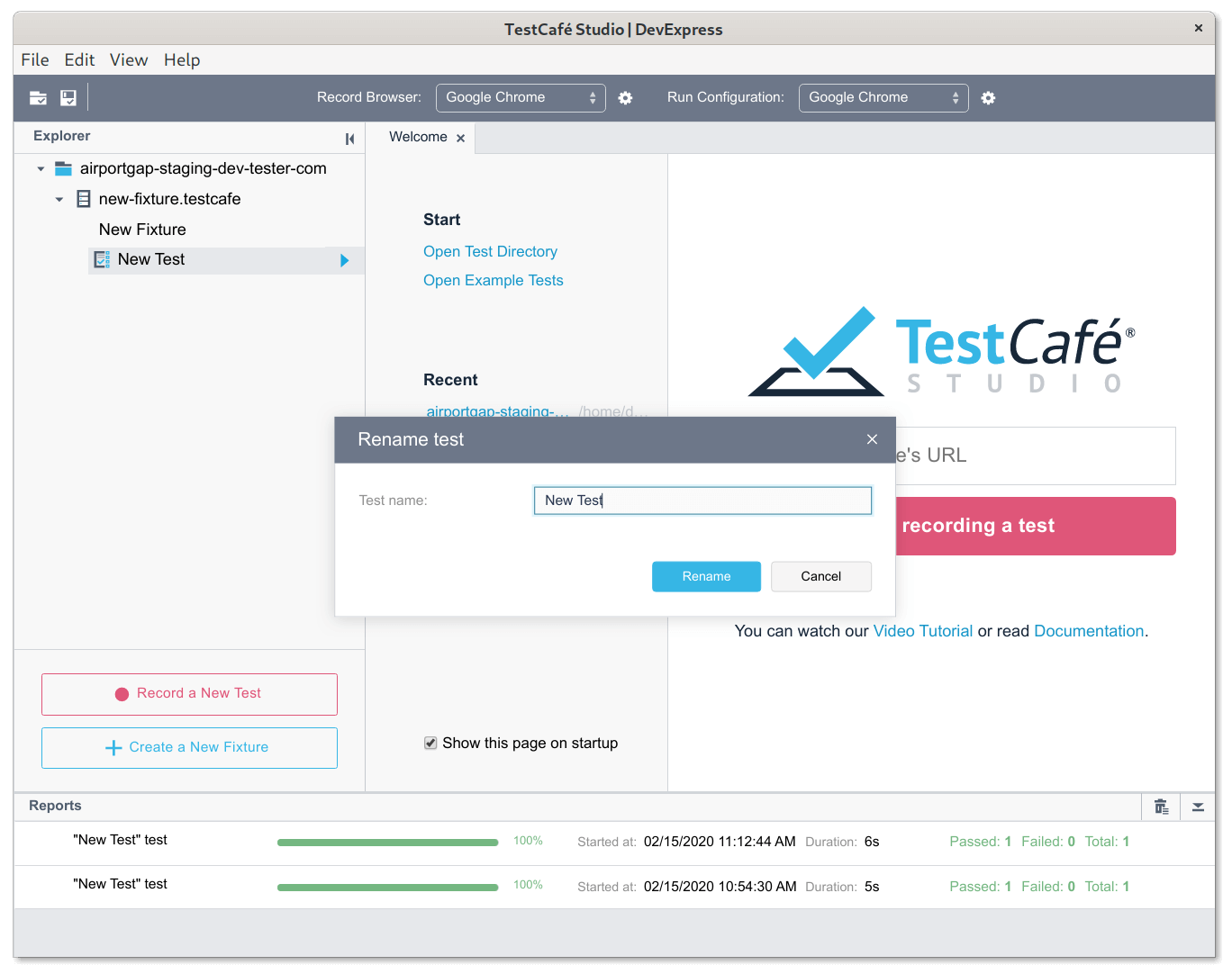
Task: Click the Rename button
Action: [706, 576]
